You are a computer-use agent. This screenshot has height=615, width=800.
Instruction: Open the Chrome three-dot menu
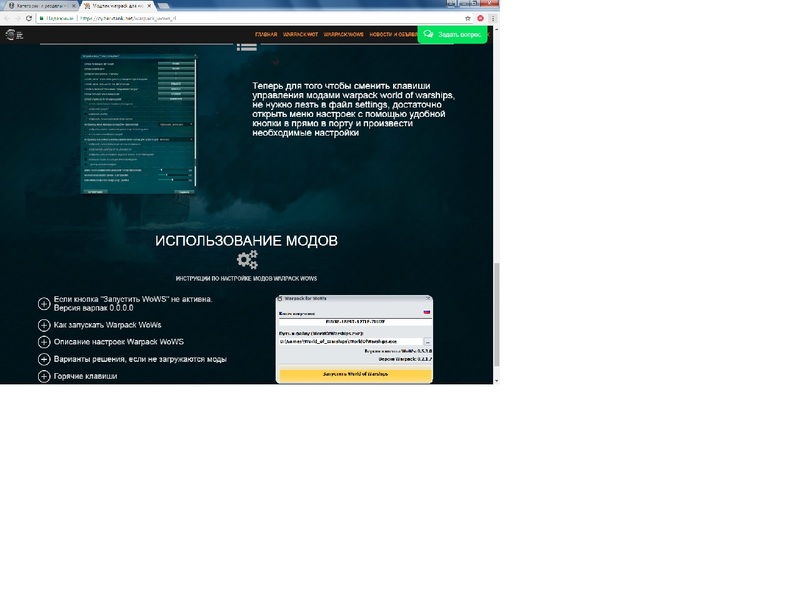tap(494, 18)
